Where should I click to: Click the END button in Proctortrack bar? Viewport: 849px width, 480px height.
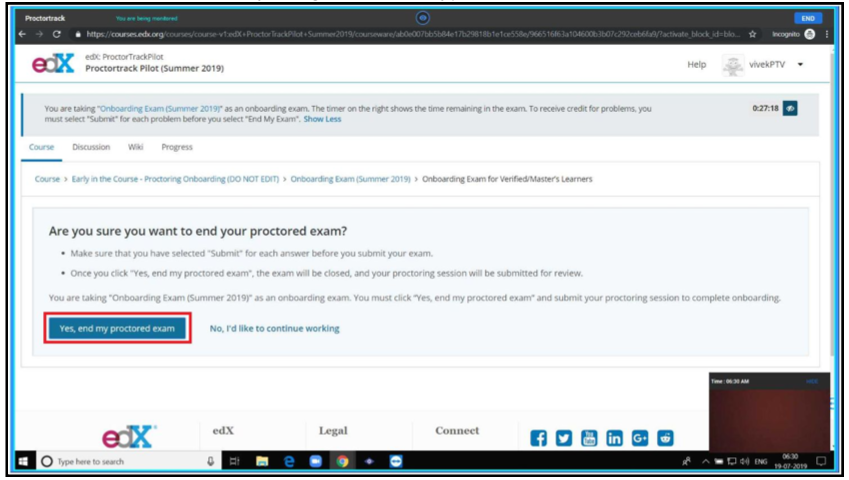[807, 18]
